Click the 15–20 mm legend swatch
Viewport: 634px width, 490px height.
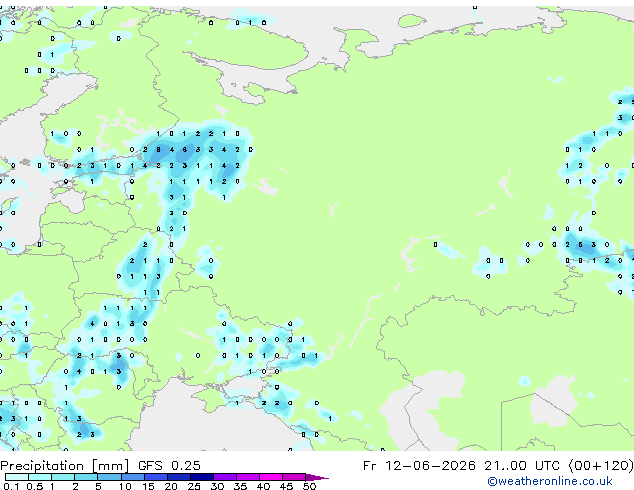click(155, 477)
